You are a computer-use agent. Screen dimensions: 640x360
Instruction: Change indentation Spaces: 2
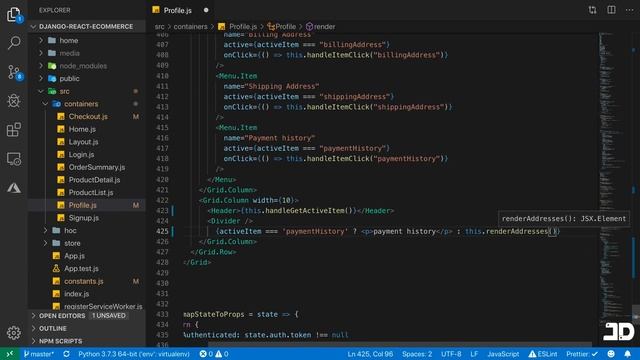coord(417,354)
